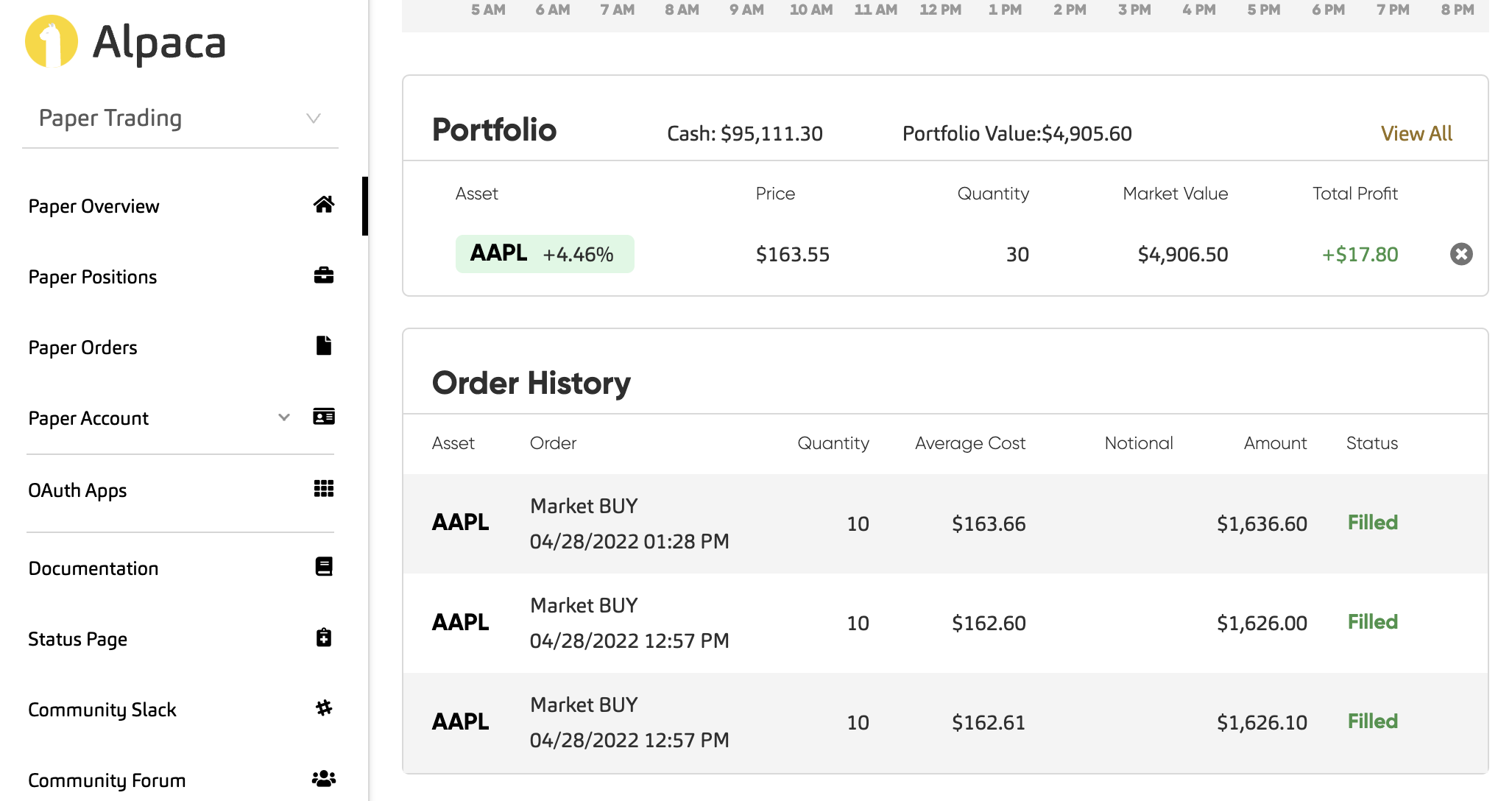Click the $163.66 average cost cell
1512x801 pixels.
point(989,524)
